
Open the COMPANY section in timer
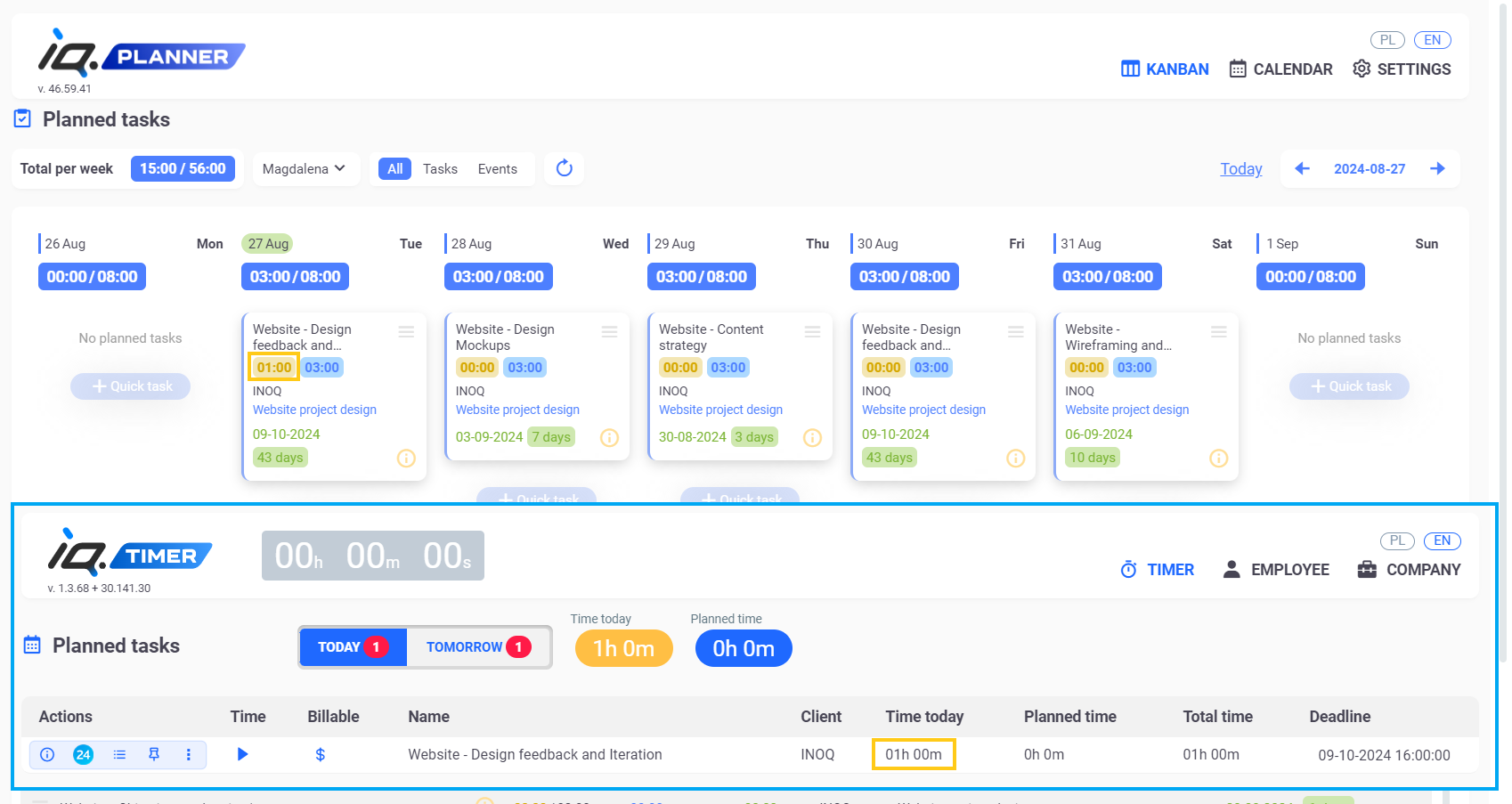[1409, 570]
